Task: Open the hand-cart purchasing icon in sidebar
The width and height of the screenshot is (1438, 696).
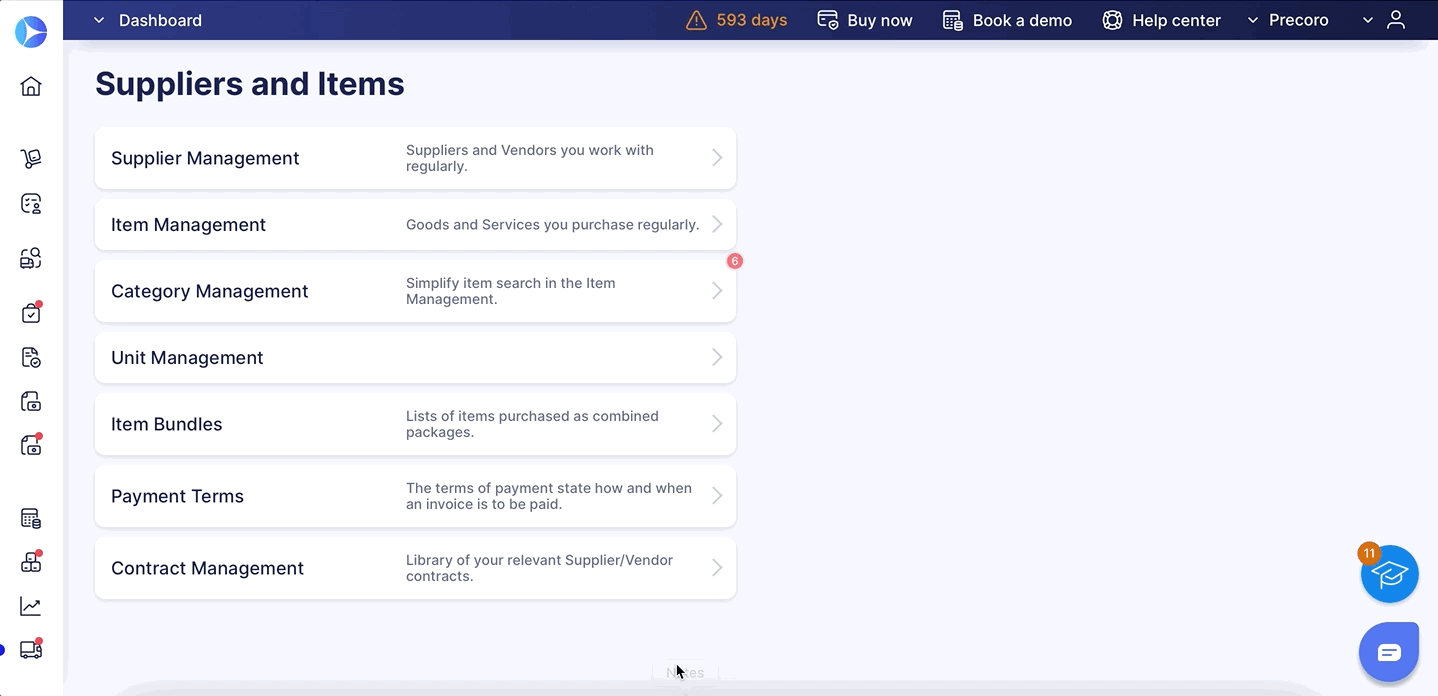Action: [31, 158]
